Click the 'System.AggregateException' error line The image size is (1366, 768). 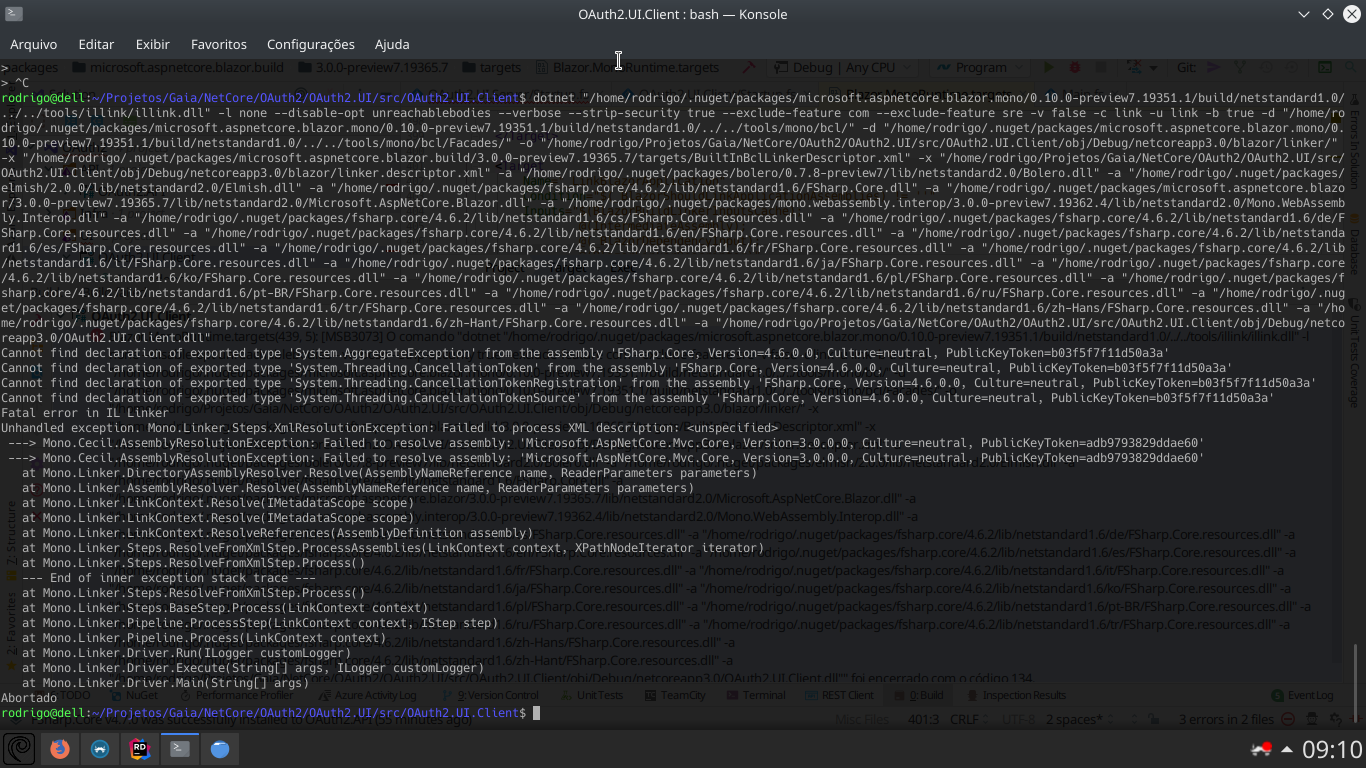pyautogui.click(x=585, y=353)
